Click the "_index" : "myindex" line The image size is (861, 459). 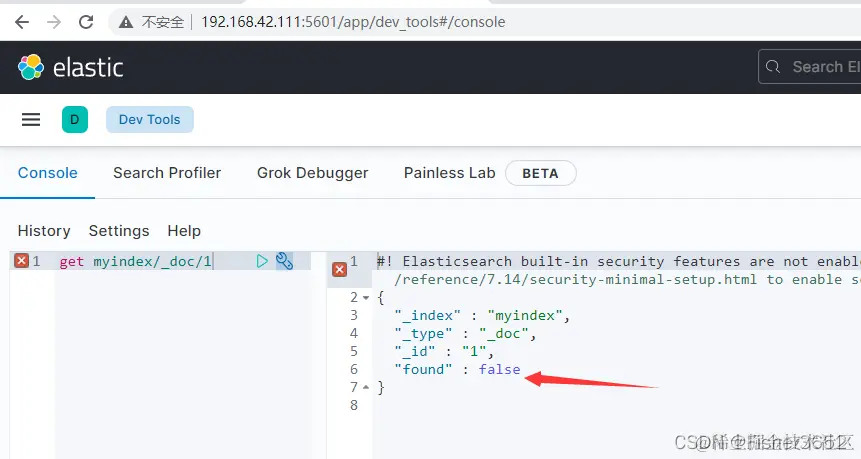coord(482,315)
